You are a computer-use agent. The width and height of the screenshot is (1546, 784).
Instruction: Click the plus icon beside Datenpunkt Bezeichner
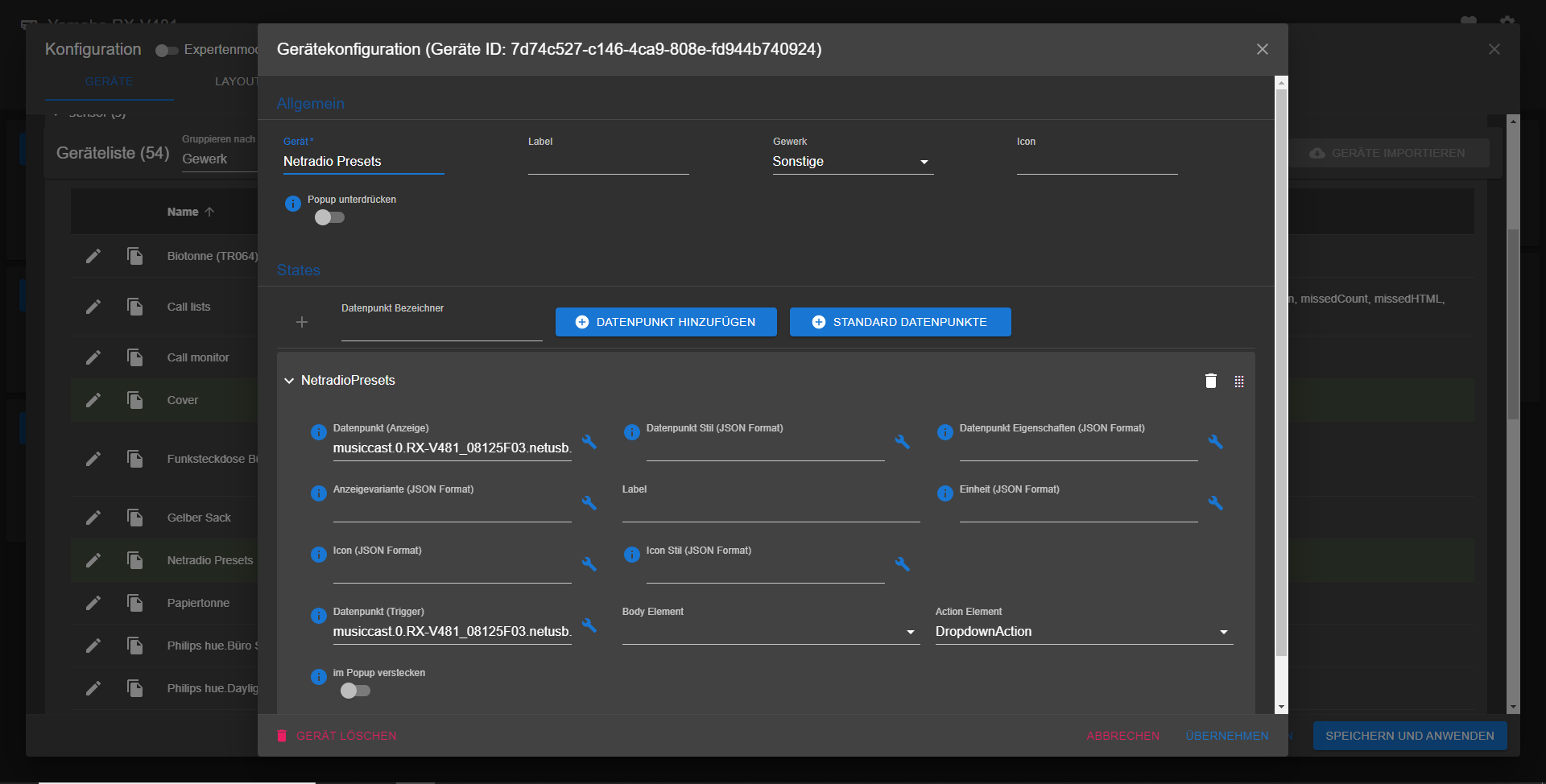point(302,322)
